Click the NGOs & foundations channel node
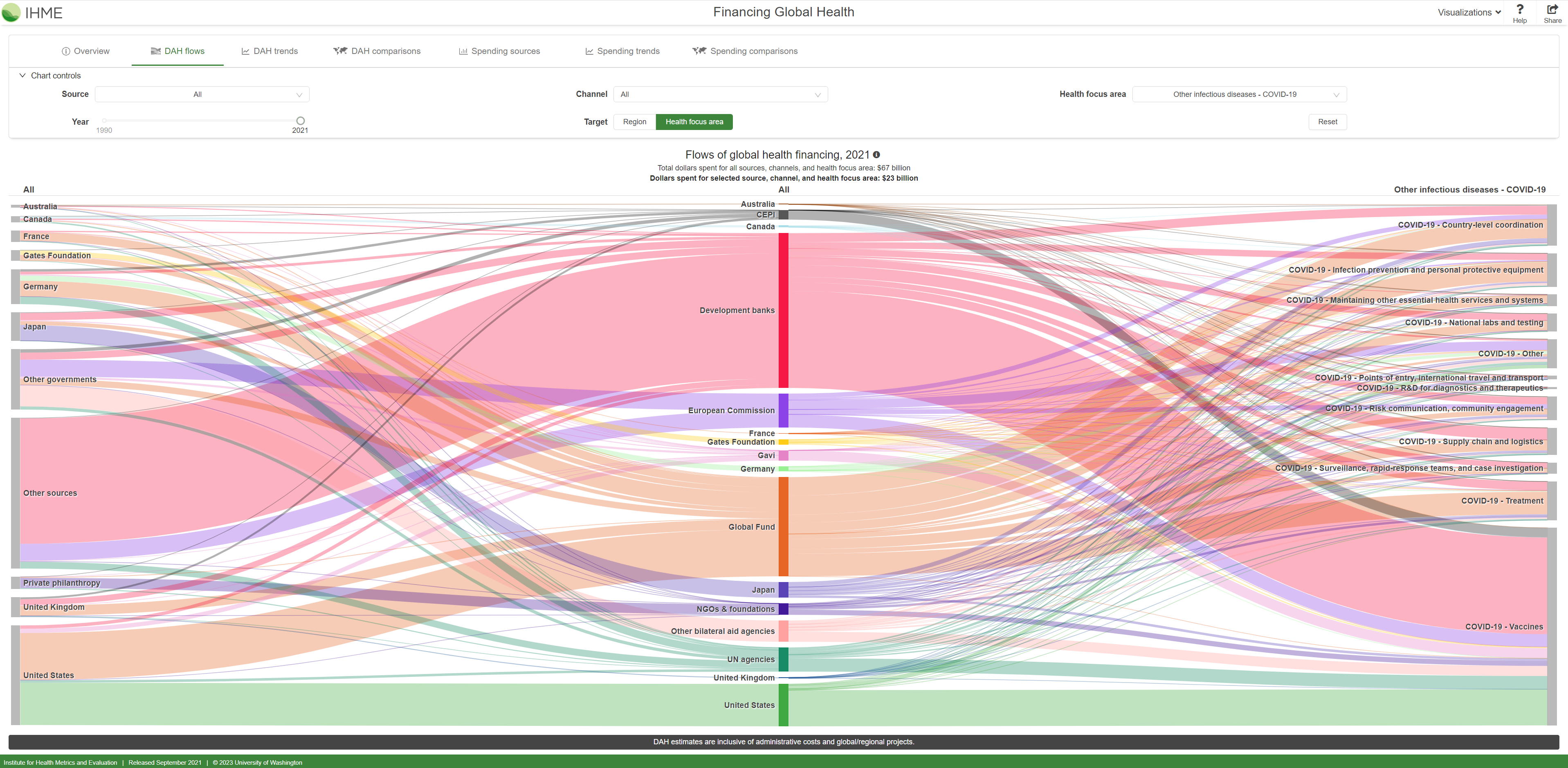The image size is (1568, 768). point(784,609)
